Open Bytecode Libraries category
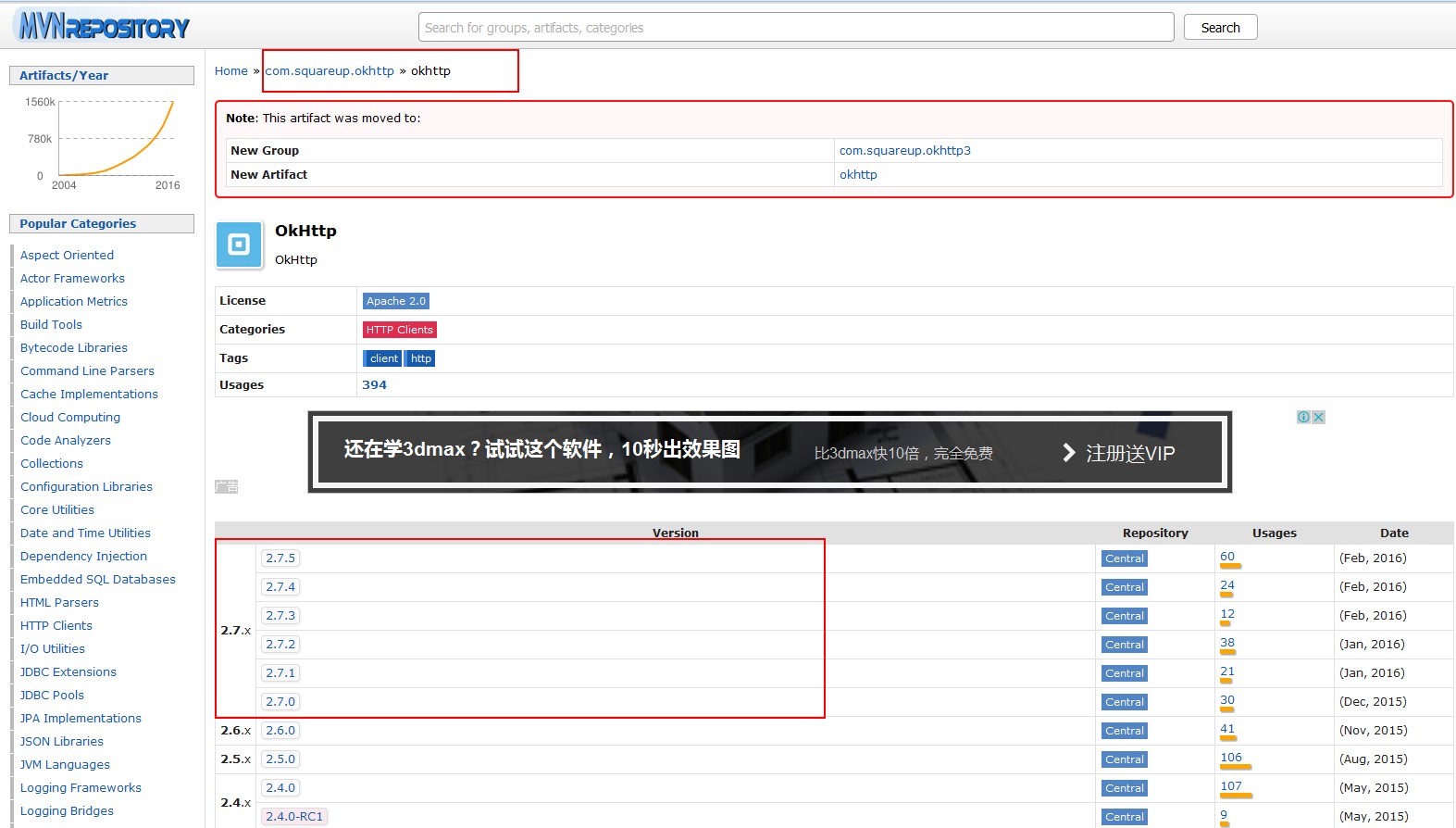 pos(74,348)
